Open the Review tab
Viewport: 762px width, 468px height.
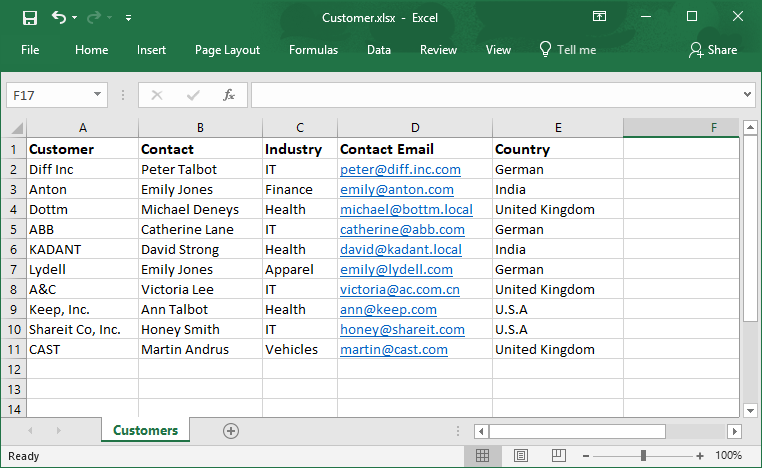click(x=438, y=50)
